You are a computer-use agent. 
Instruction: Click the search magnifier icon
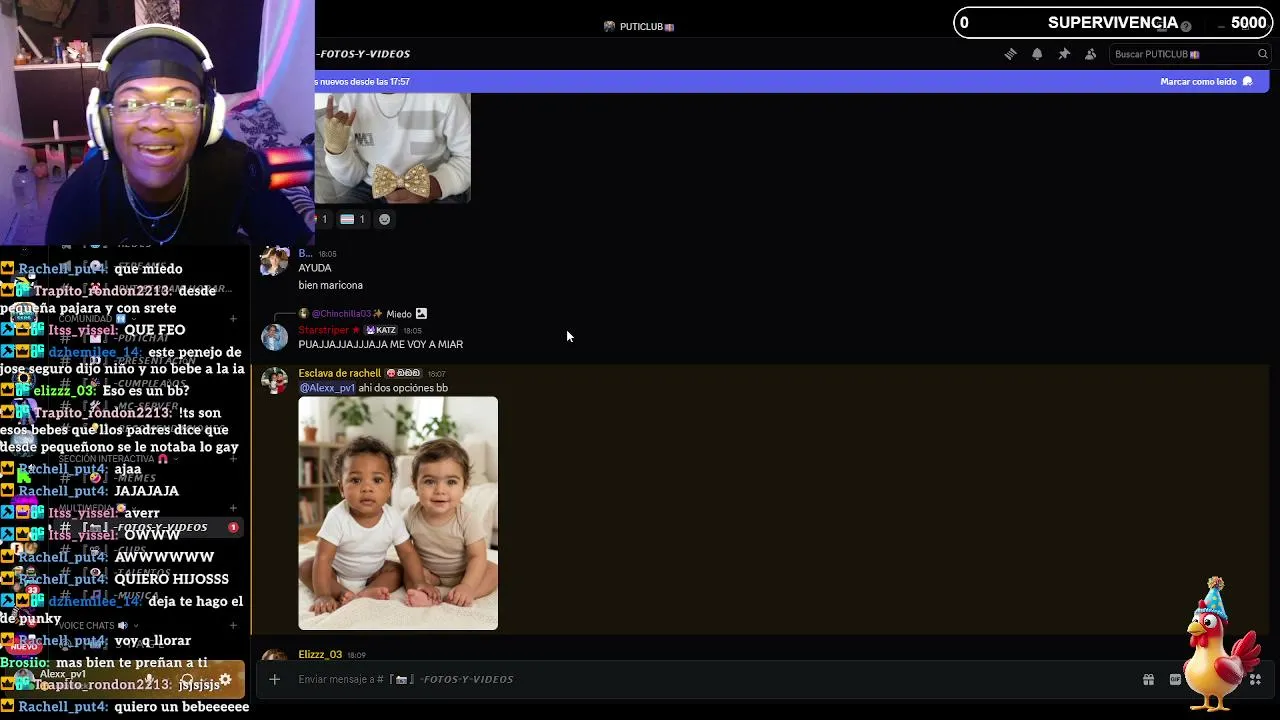[x=1262, y=54]
